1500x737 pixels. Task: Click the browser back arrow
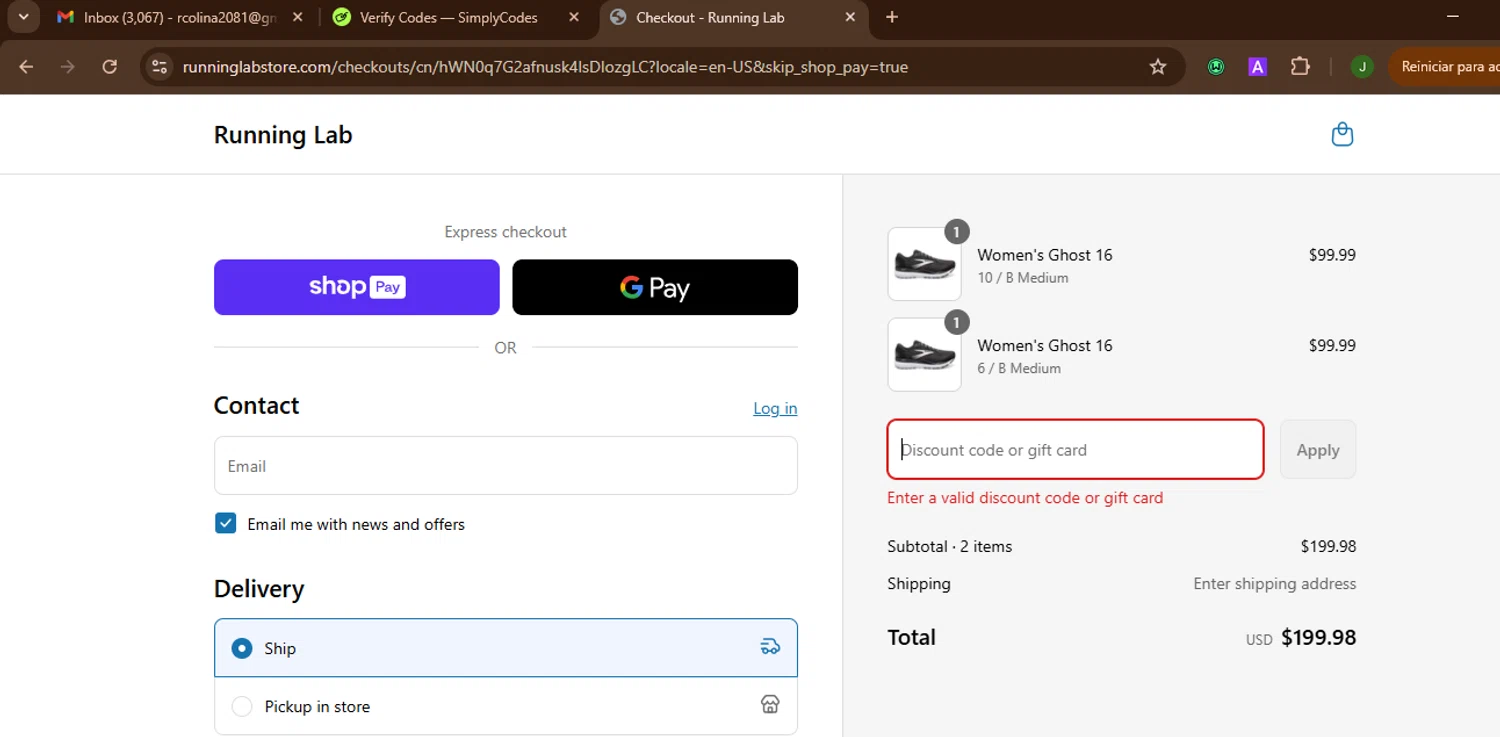(27, 67)
